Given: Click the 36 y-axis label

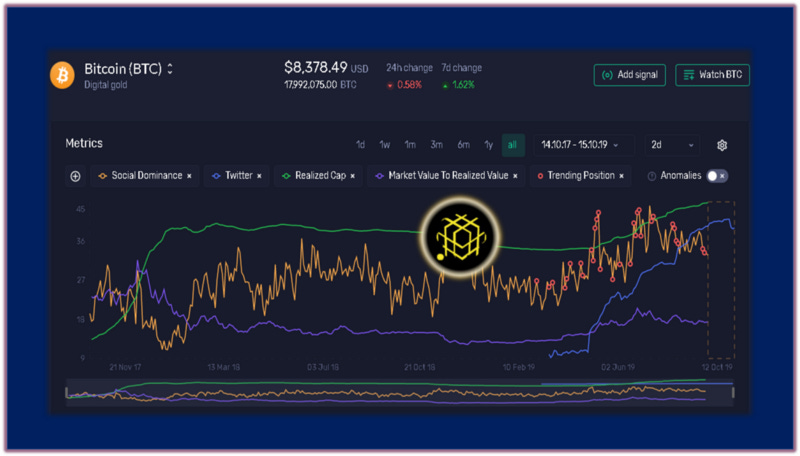Looking at the screenshot, I should point(81,241).
